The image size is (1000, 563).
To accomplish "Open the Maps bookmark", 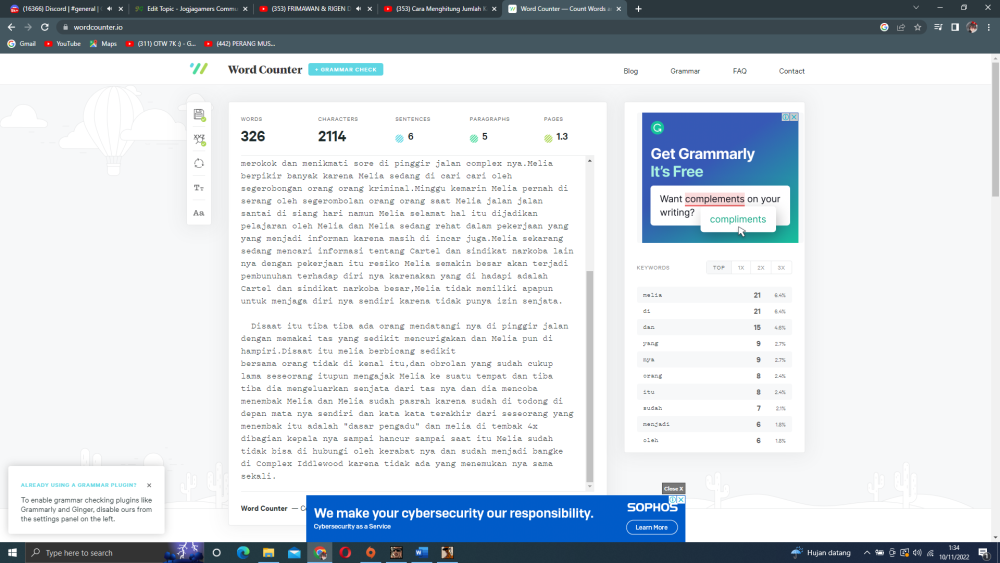I will pyautogui.click(x=103, y=44).
